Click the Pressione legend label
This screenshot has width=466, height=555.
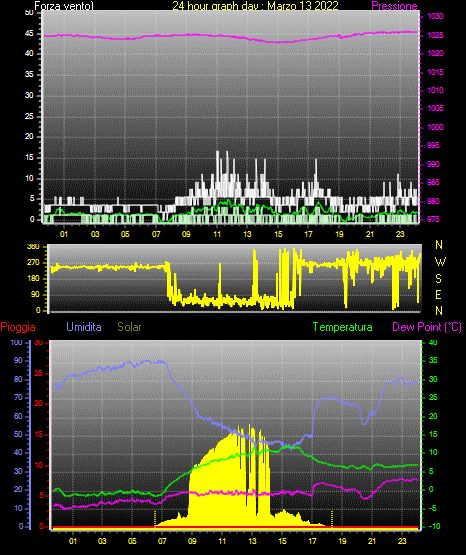coord(394,6)
